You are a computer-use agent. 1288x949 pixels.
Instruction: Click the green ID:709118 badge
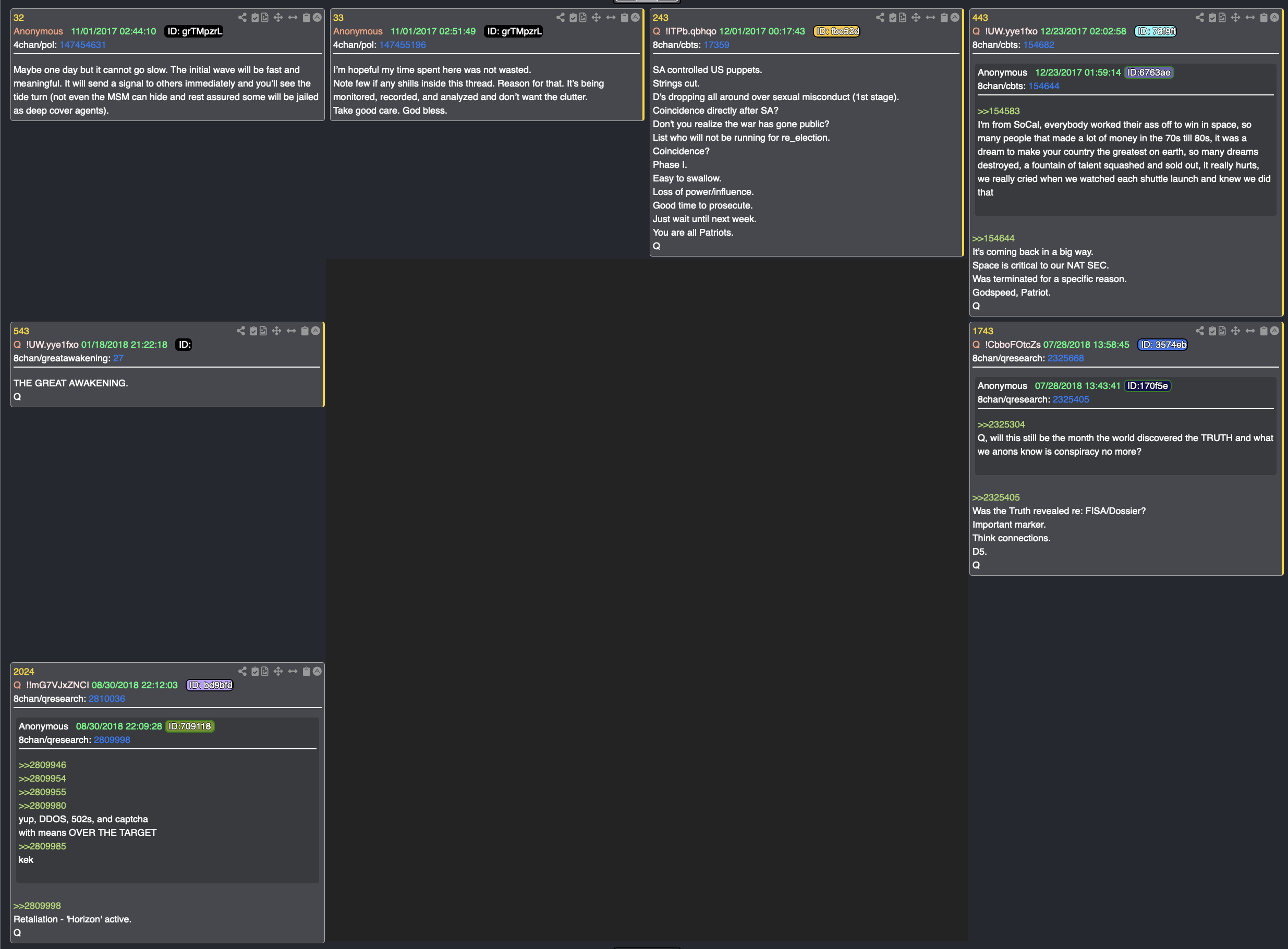[190, 727]
